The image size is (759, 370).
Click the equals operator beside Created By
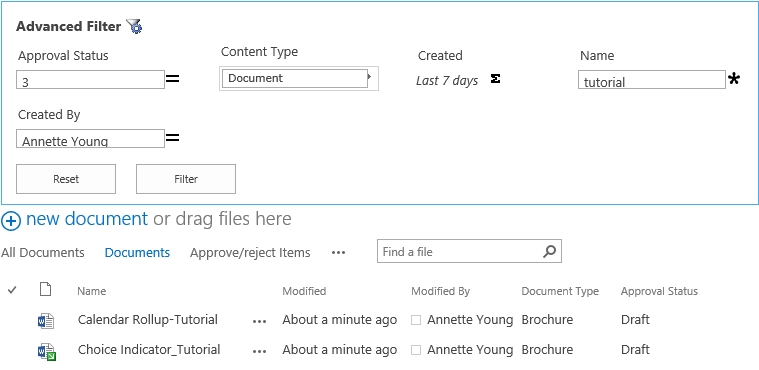tap(172, 138)
